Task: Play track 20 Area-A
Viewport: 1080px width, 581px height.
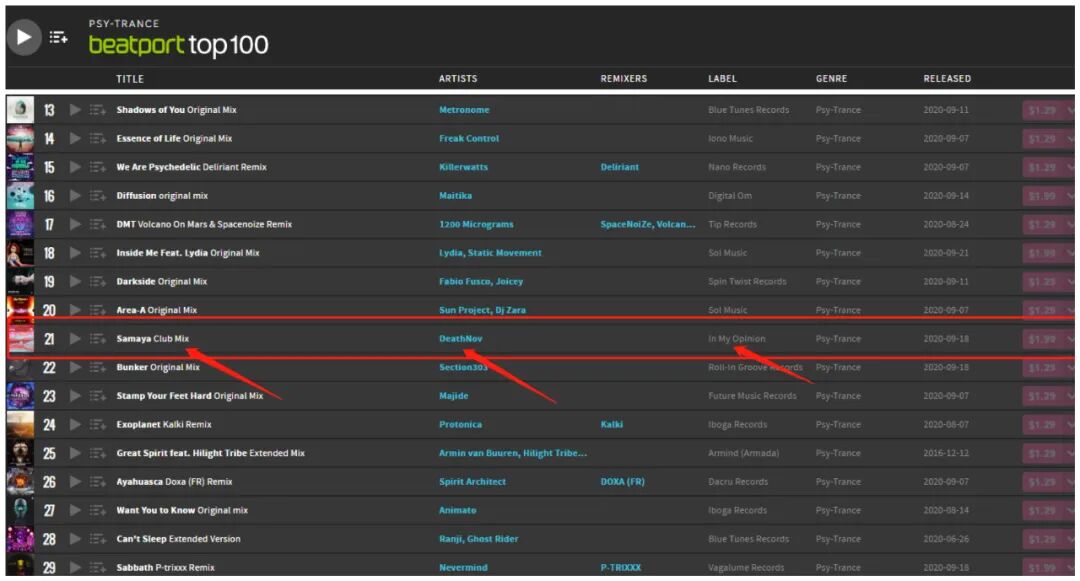Action: pyautogui.click(x=75, y=310)
